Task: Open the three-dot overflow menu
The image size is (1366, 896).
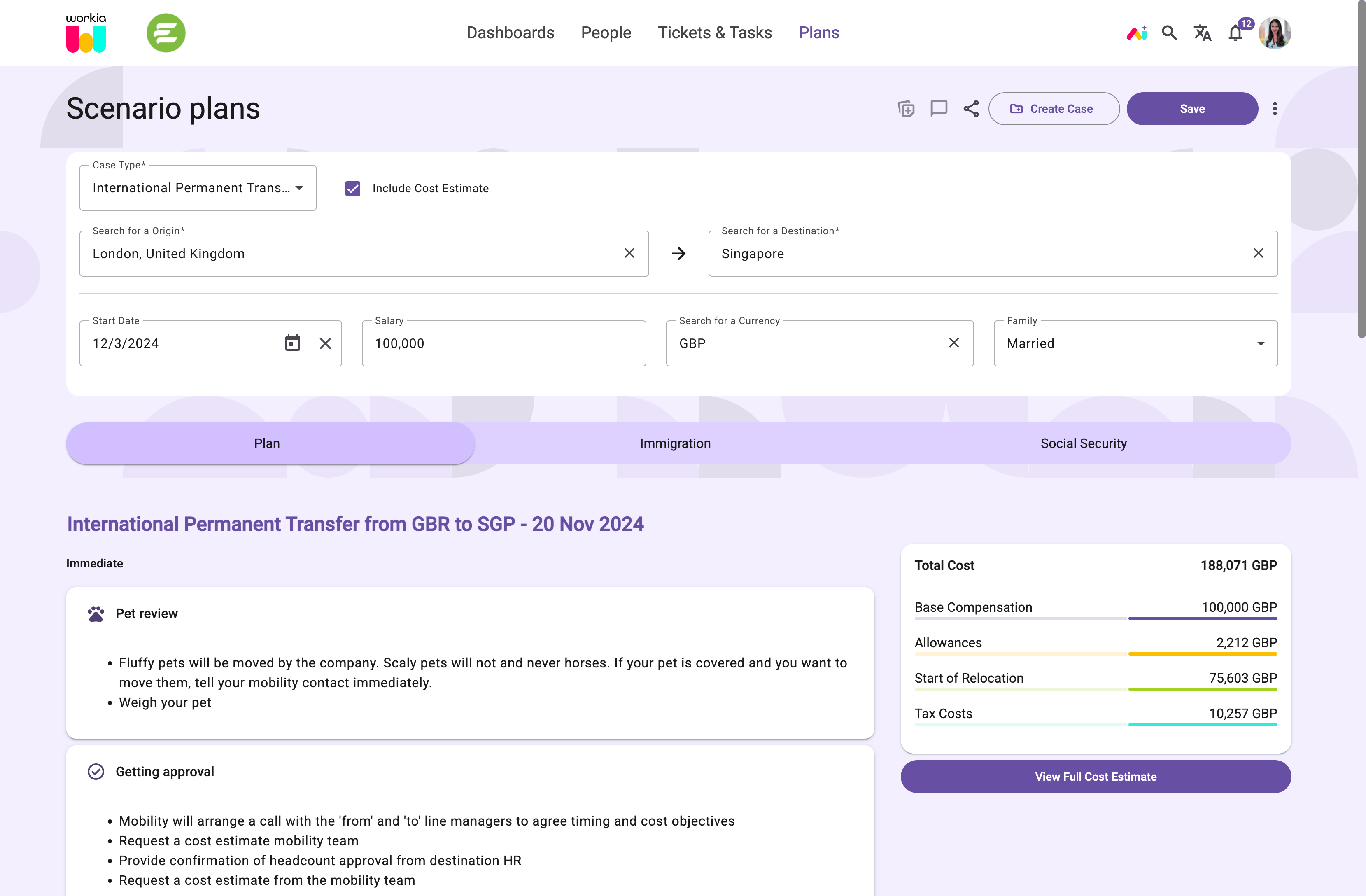Action: pos(1274,108)
